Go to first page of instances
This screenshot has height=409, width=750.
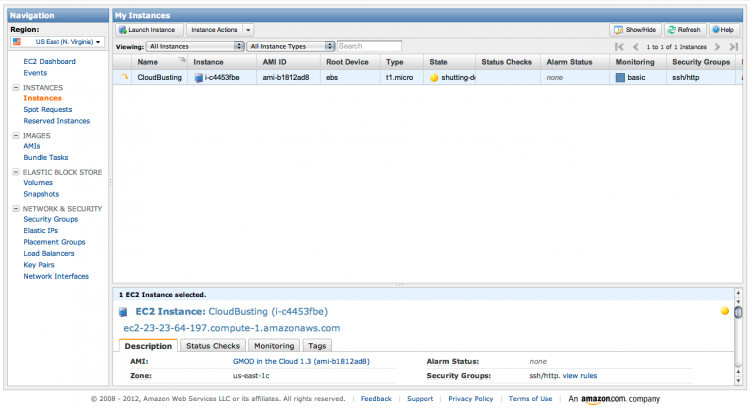(x=619, y=47)
